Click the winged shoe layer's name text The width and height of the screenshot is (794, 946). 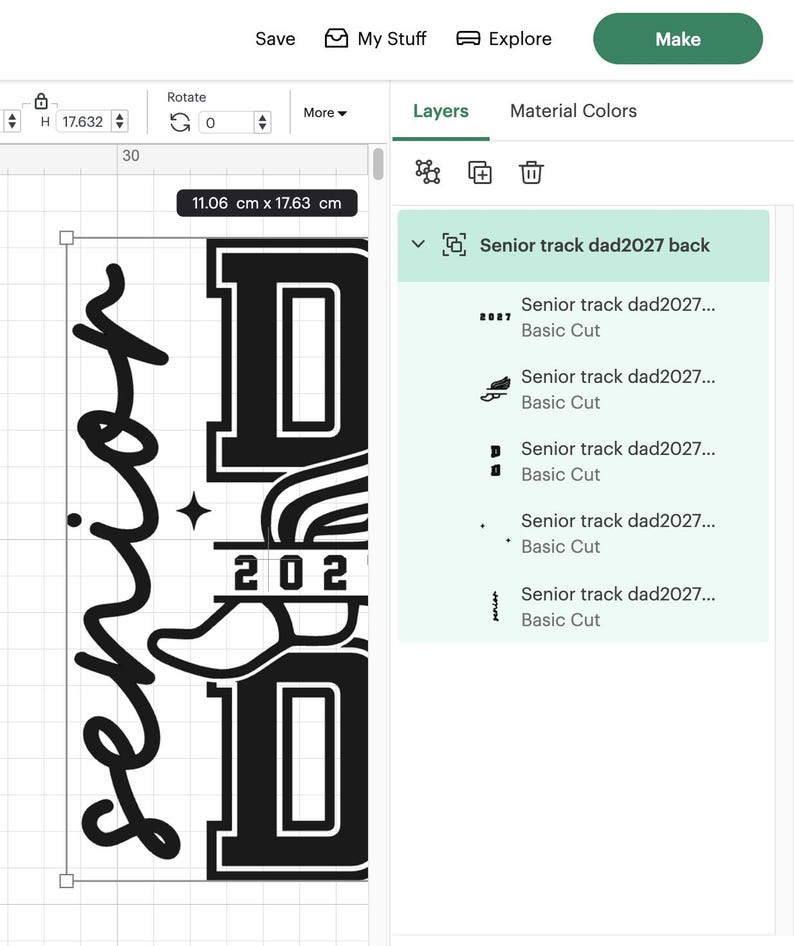(618, 376)
